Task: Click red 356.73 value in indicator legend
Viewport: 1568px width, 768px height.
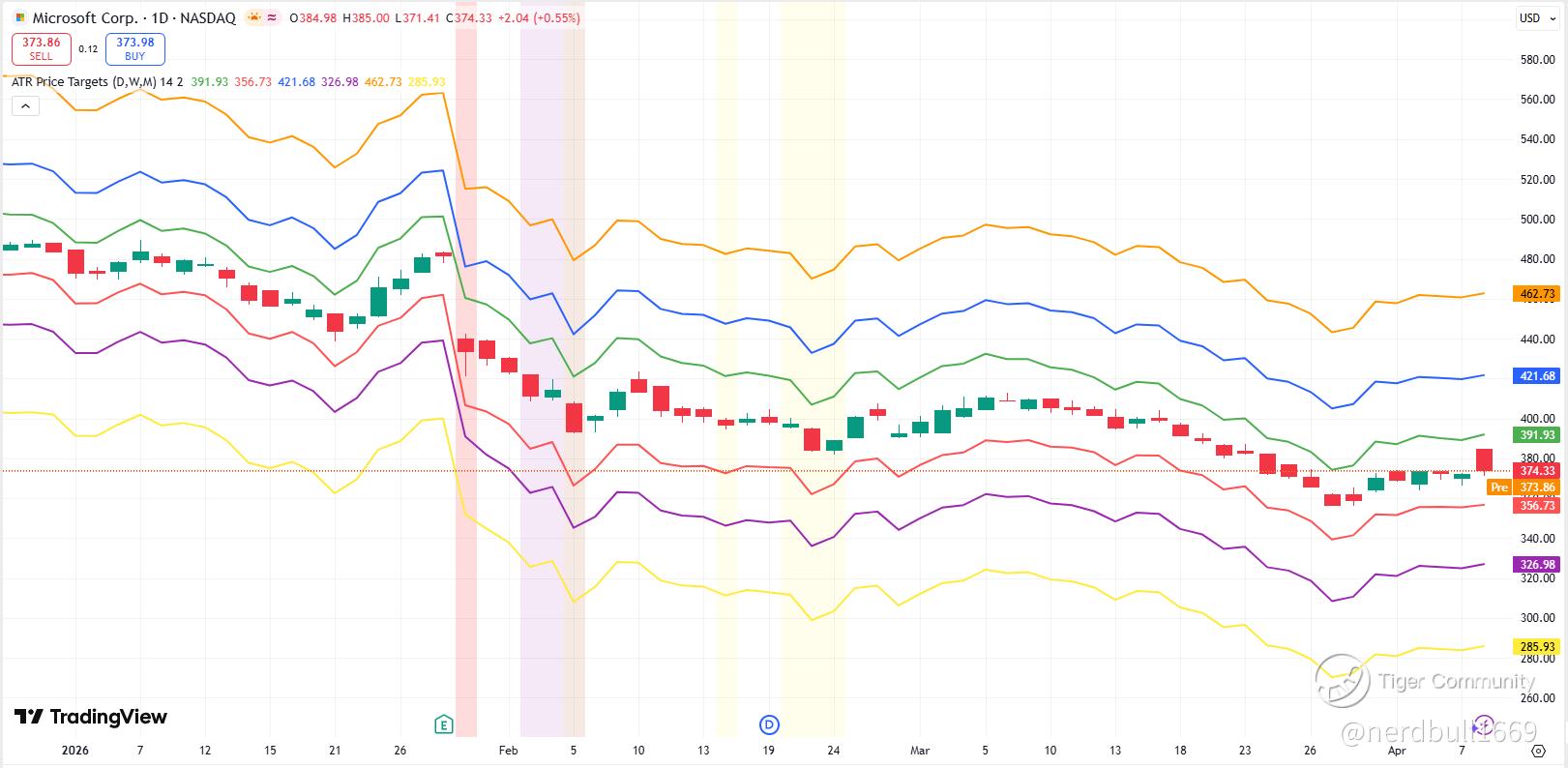Action: click(x=252, y=82)
